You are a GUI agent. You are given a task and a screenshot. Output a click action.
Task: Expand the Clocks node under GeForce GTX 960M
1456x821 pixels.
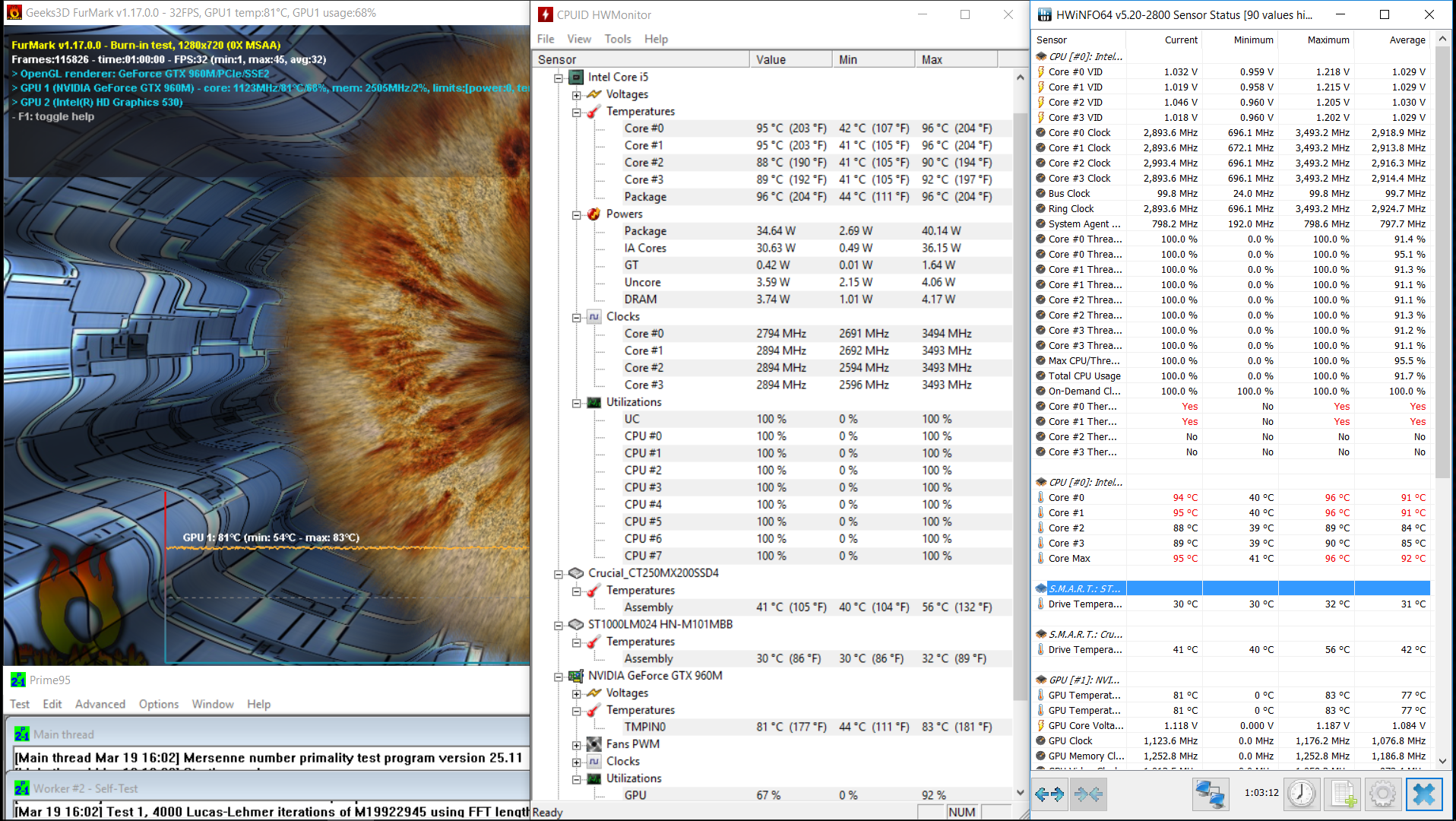coord(577,762)
